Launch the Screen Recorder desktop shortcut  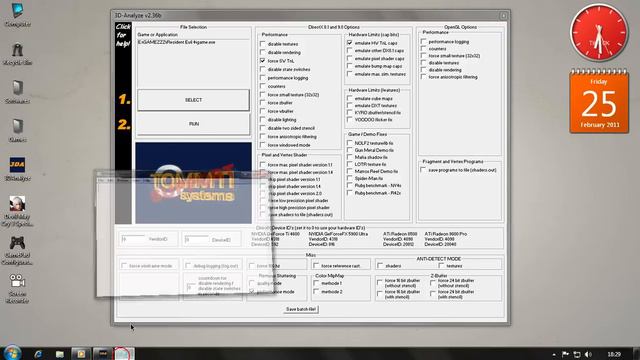point(17,288)
